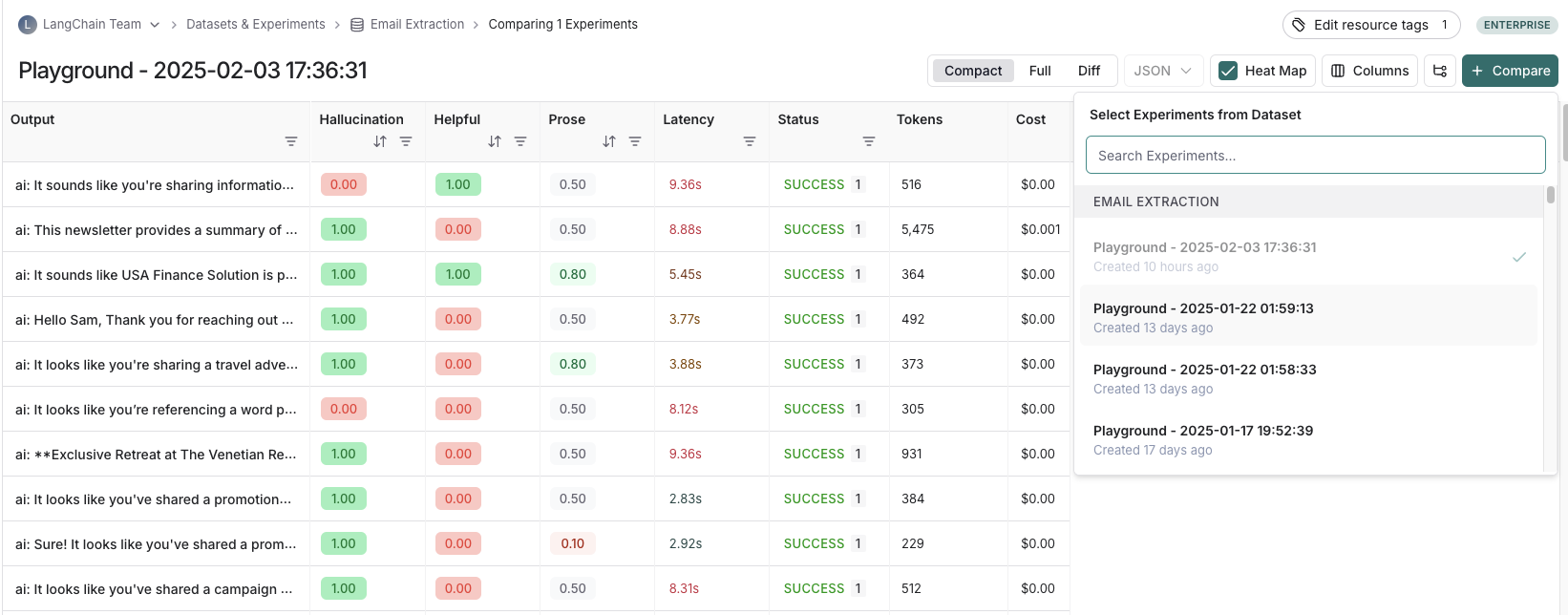
Task: Click the red 0.00 Hallucination score in first row
Action: (344, 184)
